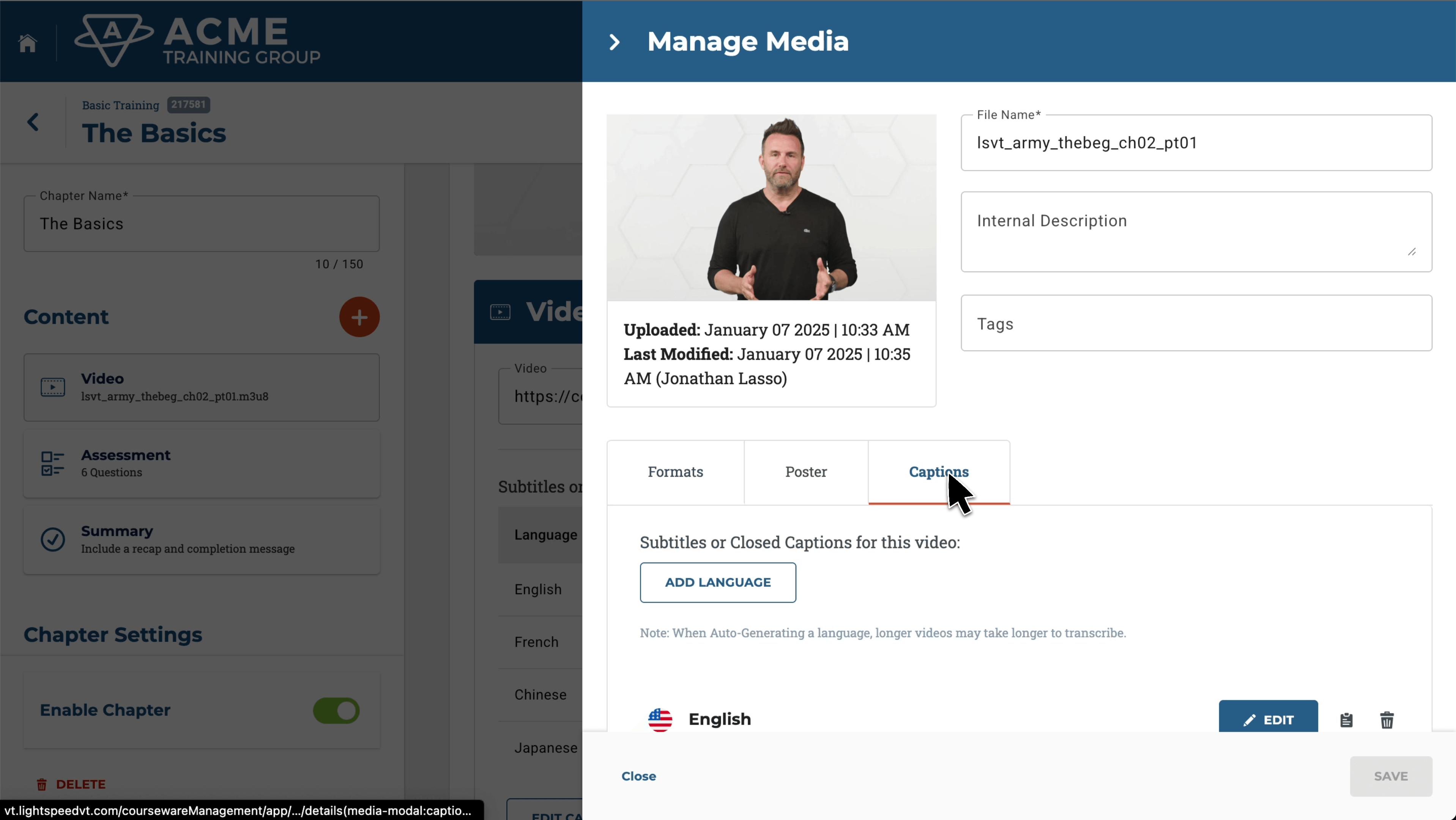Image resolution: width=1456 pixels, height=820 pixels.
Task: Click the Assessment checklist icon
Action: tap(52, 464)
